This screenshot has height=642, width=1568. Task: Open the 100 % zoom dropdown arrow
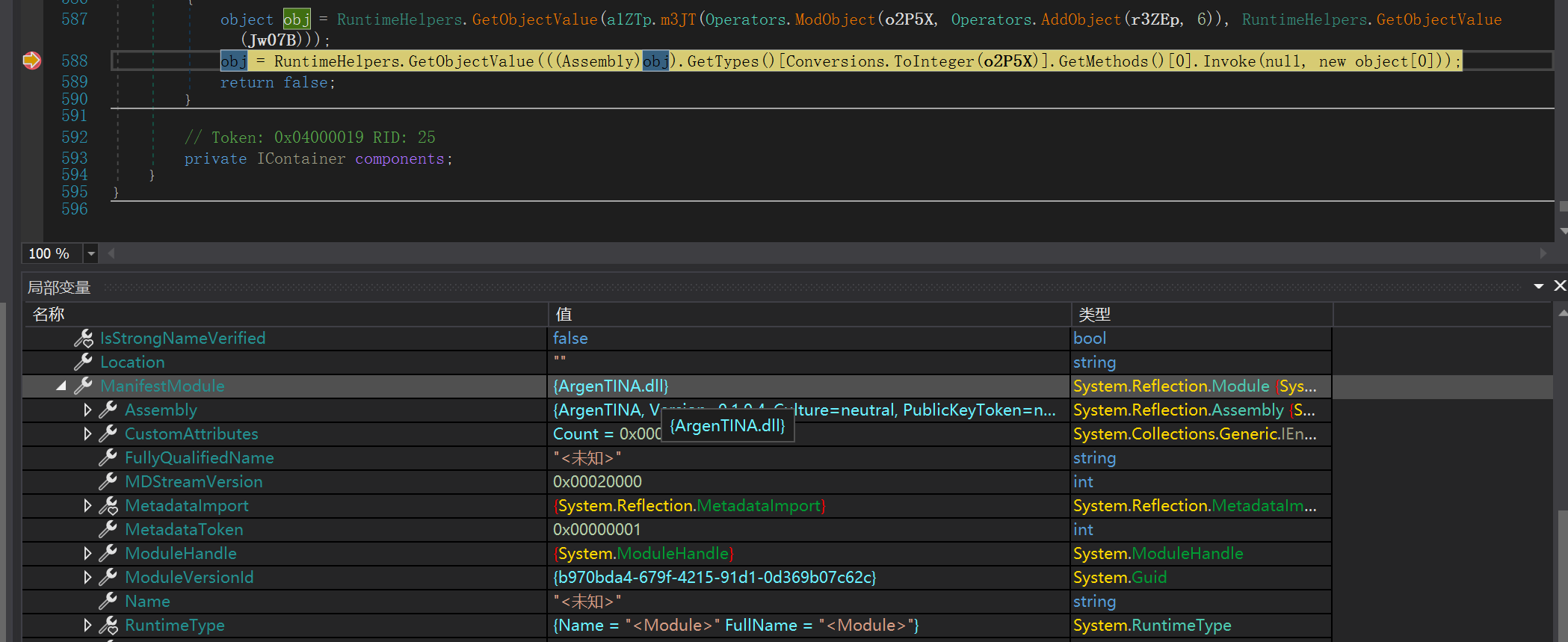point(91,254)
